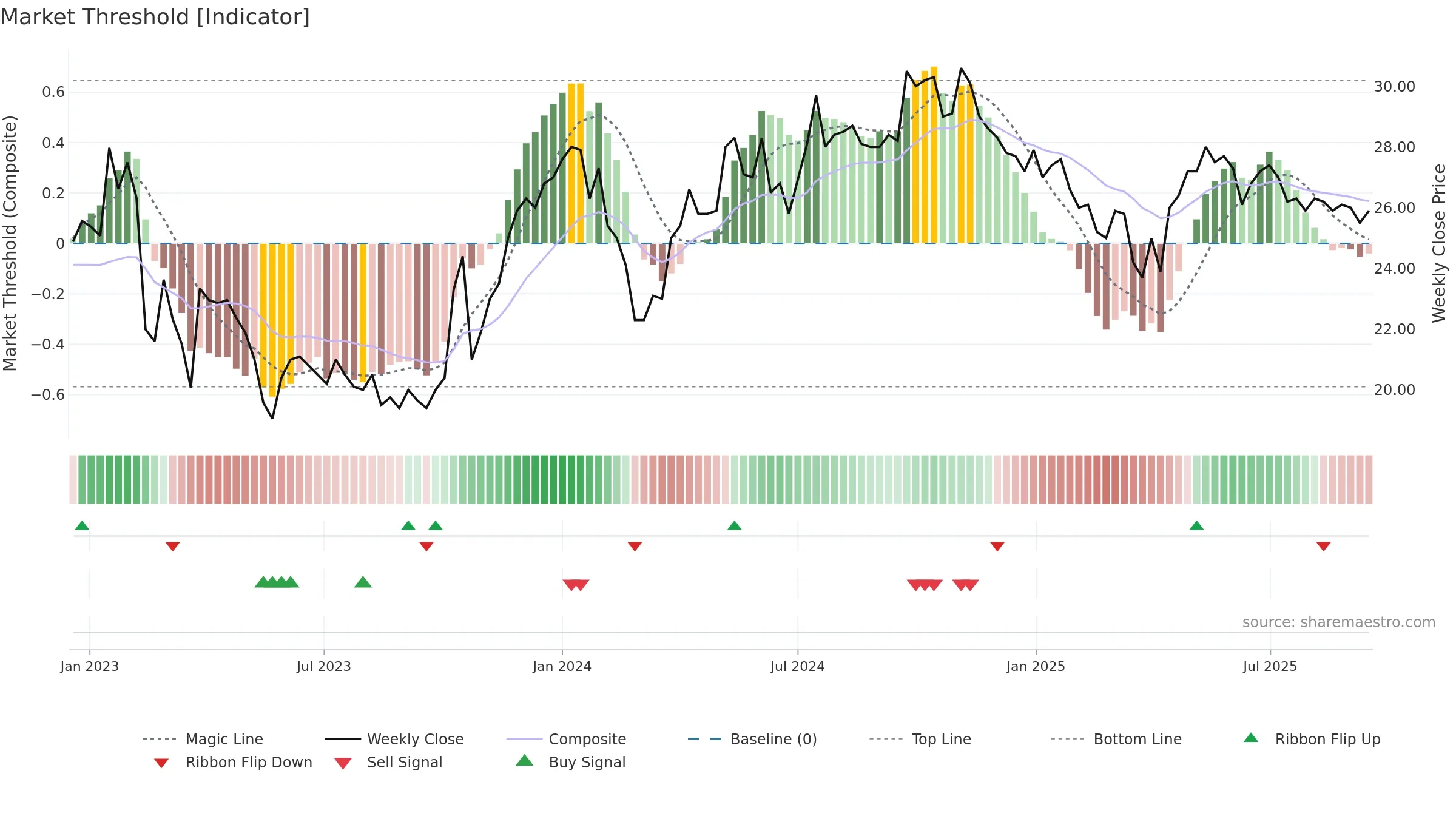Click the green Buy Signal legend triangle

(x=525, y=760)
